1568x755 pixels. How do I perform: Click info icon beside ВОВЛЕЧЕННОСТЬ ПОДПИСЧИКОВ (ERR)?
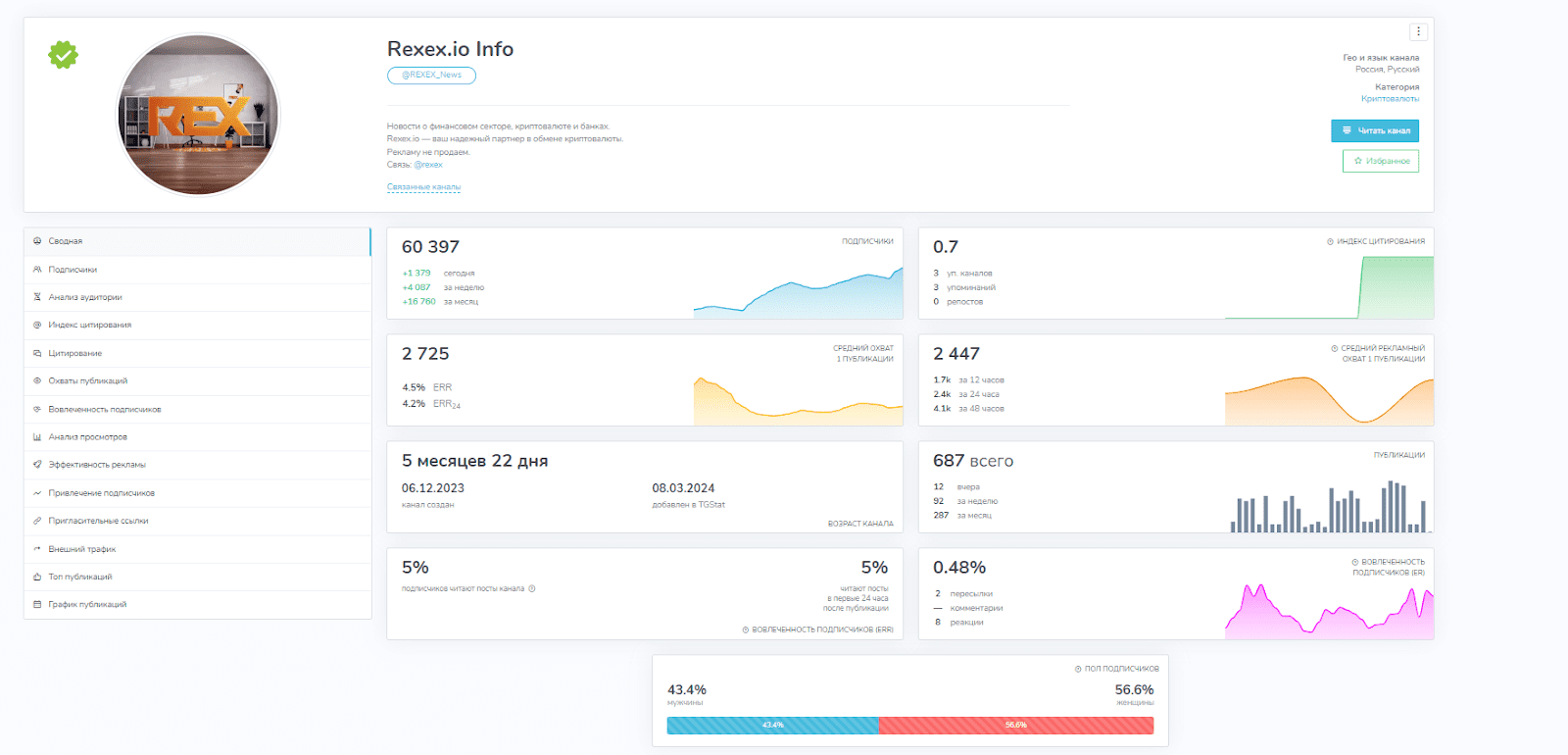pyautogui.click(x=745, y=629)
